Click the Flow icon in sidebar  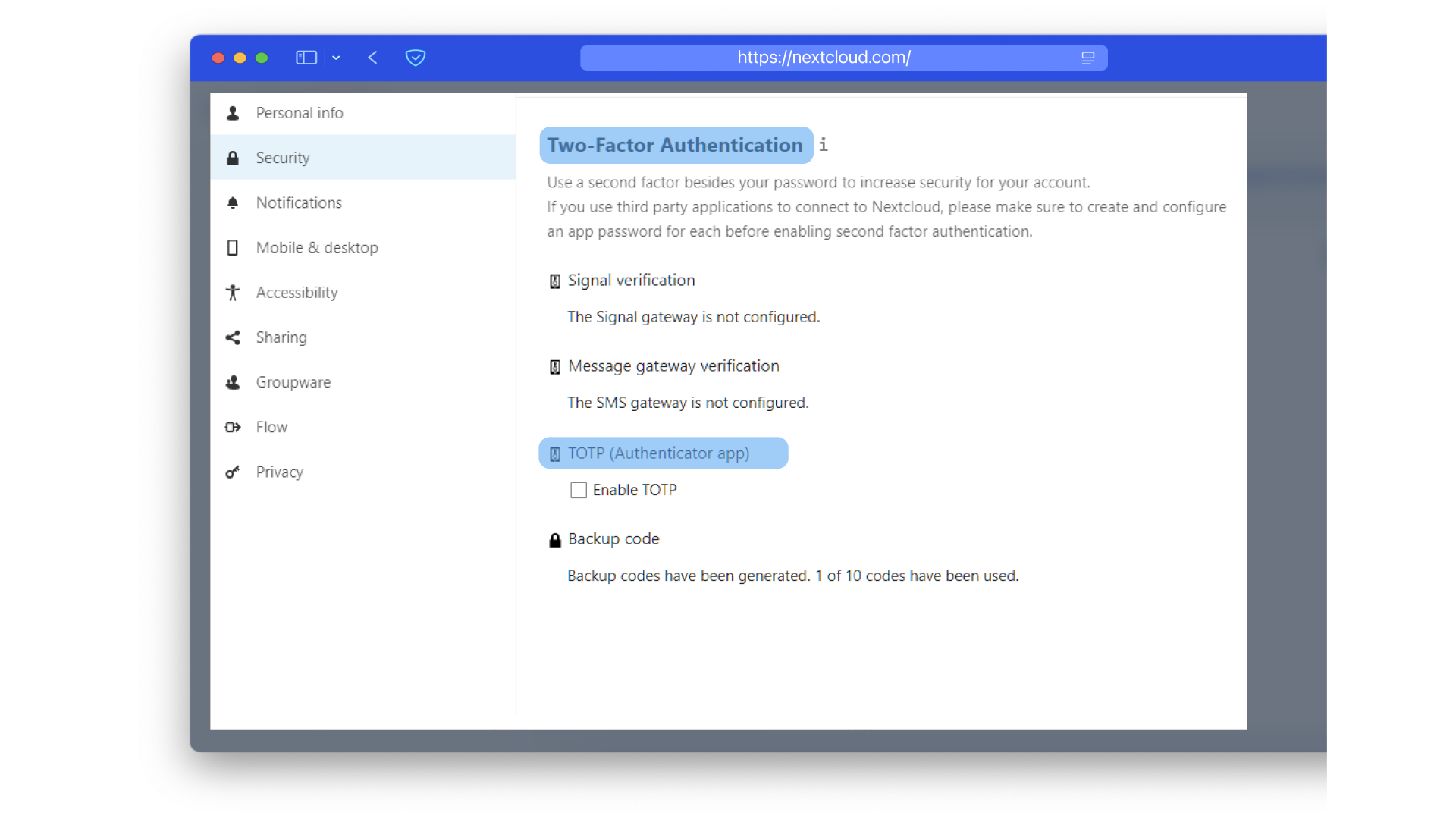[x=233, y=427]
